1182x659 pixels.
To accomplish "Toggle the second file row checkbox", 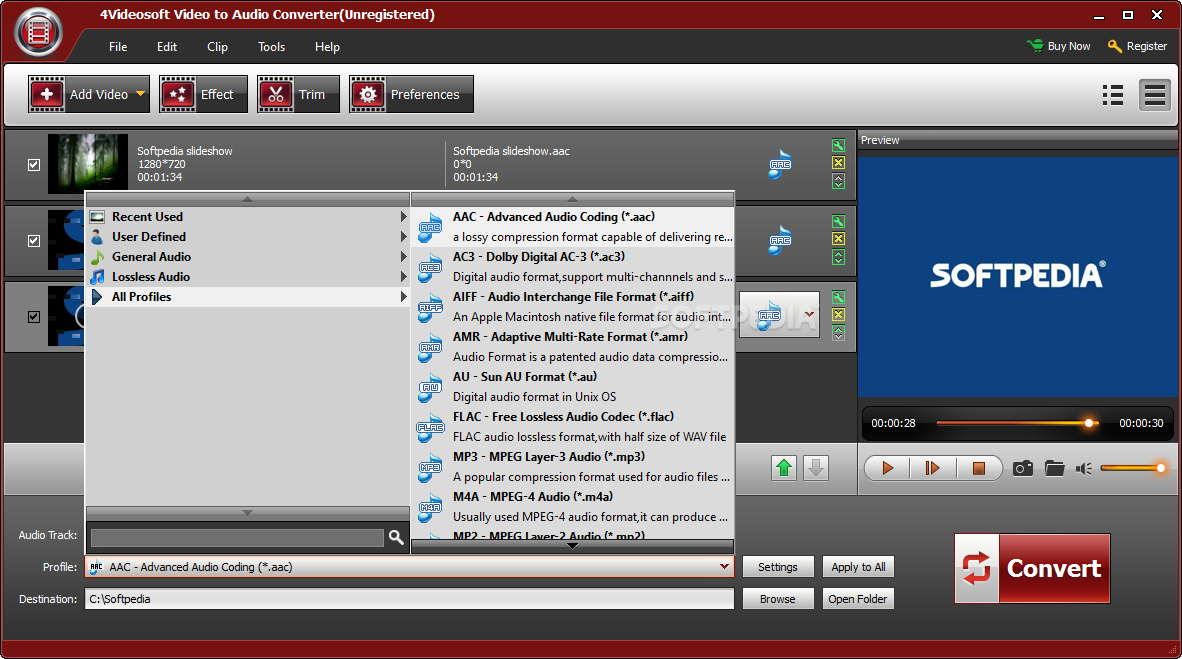I will pyautogui.click(x=34, y=241).
